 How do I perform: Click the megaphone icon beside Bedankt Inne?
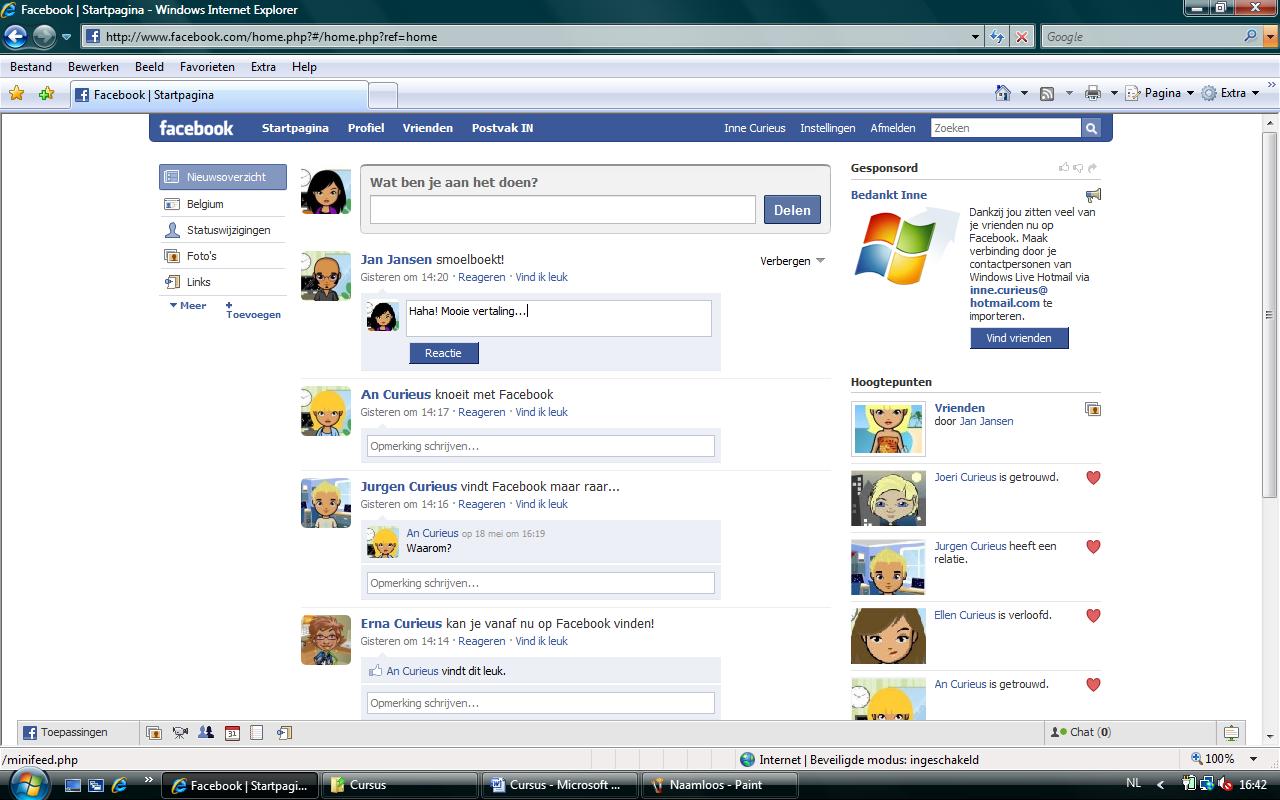point(1093,195)
